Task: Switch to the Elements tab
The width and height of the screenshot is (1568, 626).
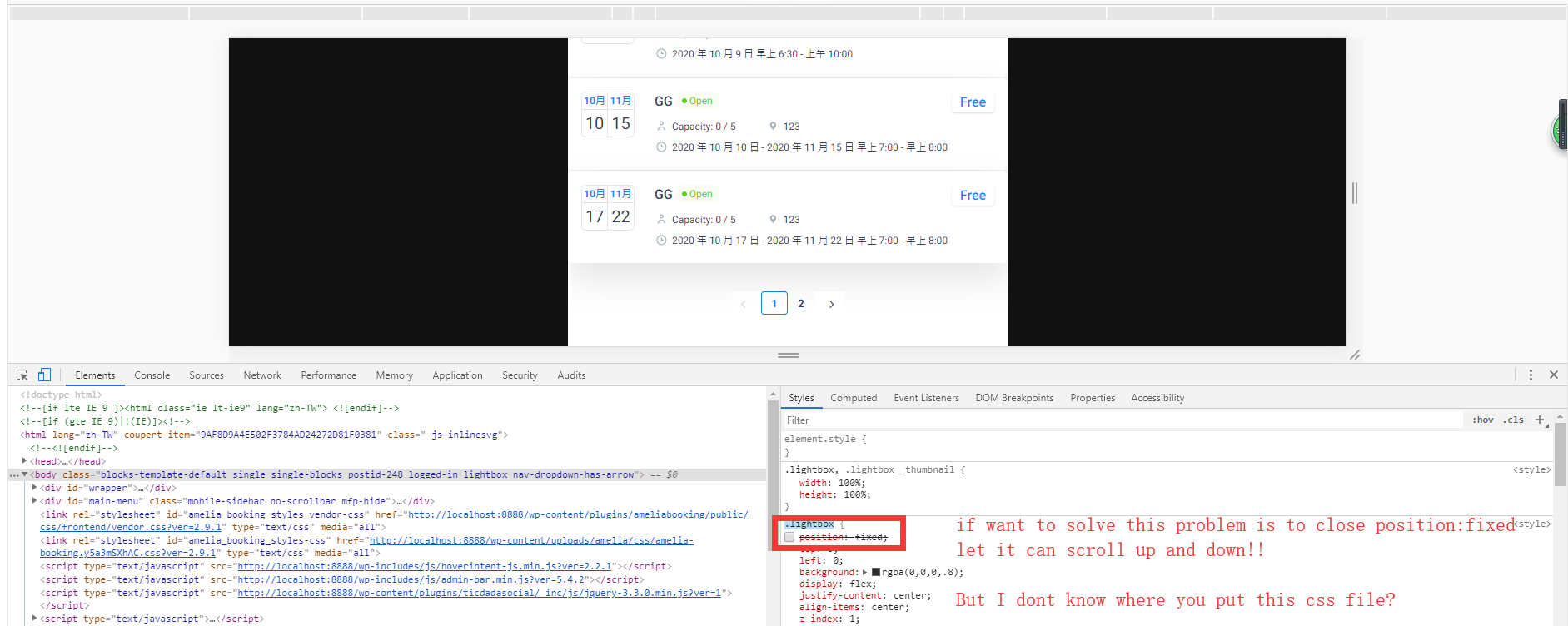Action: (x=95, y=375)
